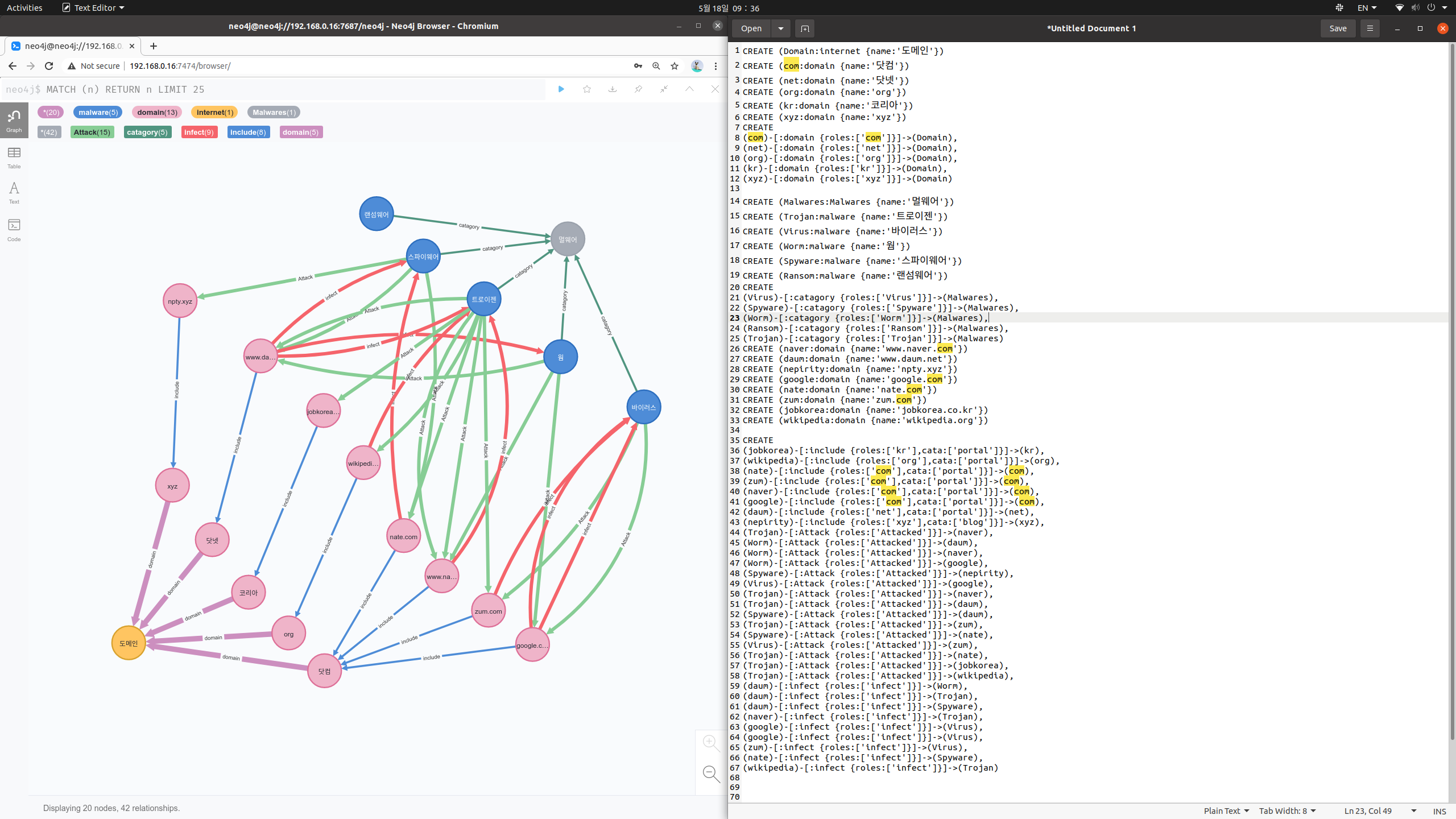Select all relationships *(42) label

49,132
